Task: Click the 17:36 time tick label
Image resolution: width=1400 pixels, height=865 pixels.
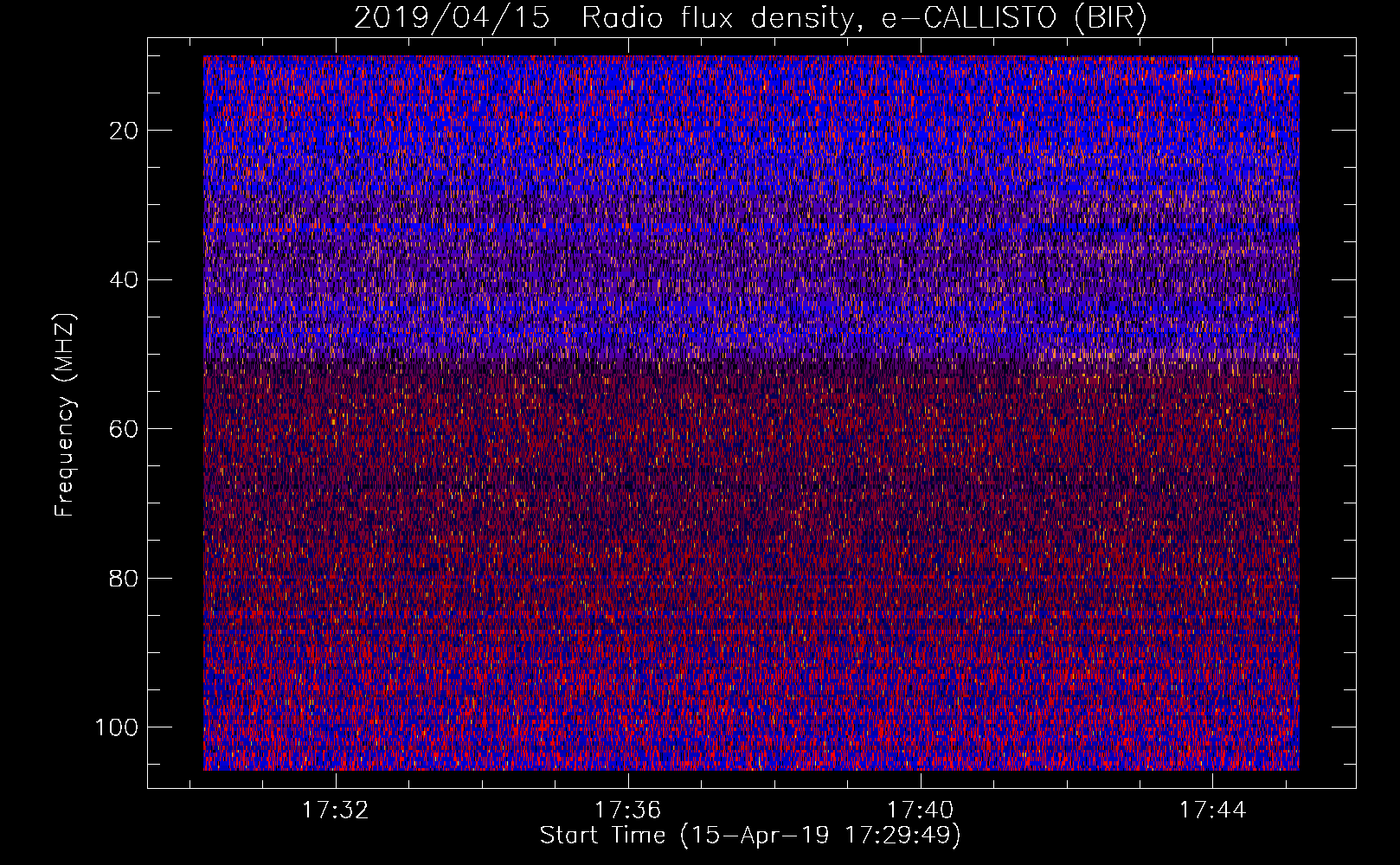Action: point(627,810)
